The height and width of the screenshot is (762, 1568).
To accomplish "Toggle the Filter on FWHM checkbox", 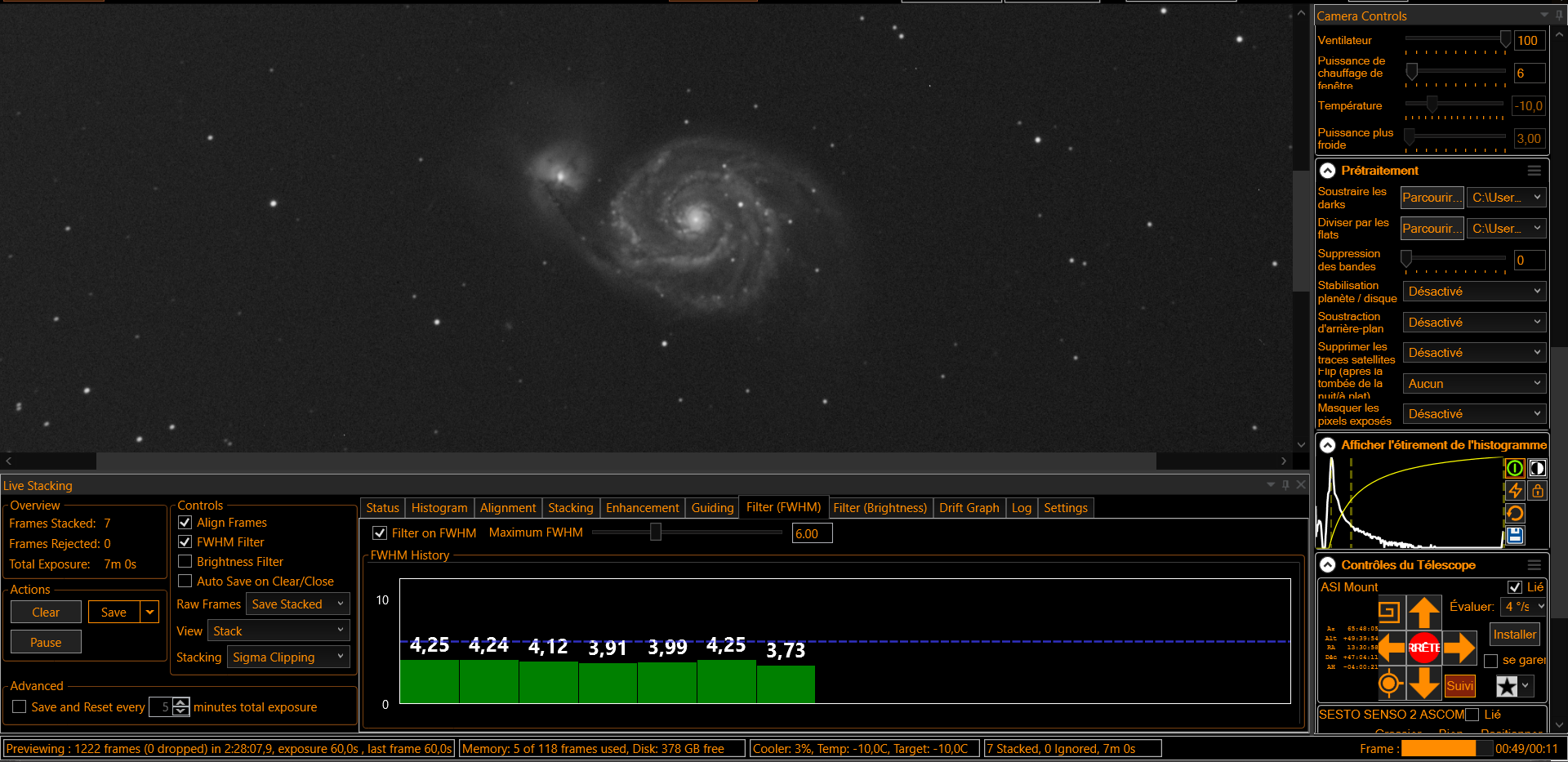I will (x=380, y=533).
